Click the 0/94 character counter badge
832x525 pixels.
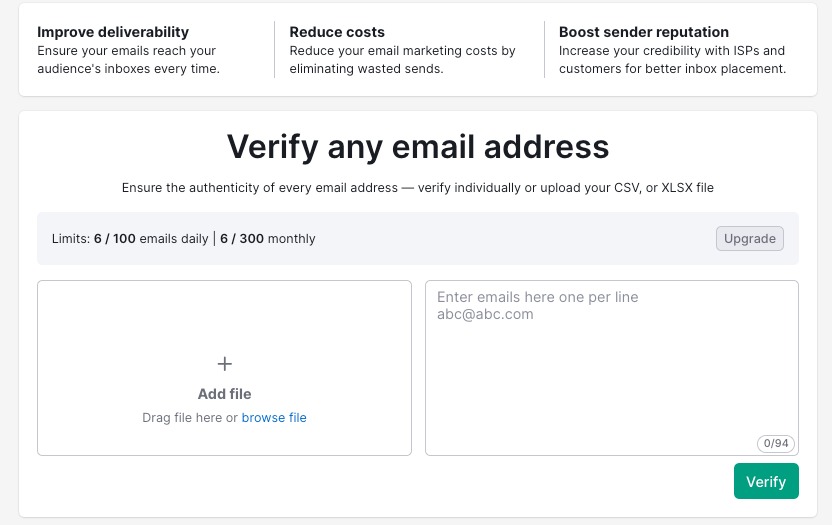775,443
